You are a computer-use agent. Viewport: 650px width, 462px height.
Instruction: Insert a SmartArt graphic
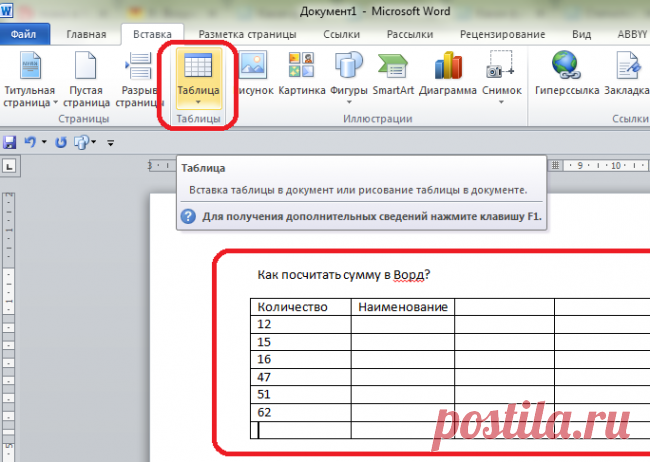[x=393, y=74]
